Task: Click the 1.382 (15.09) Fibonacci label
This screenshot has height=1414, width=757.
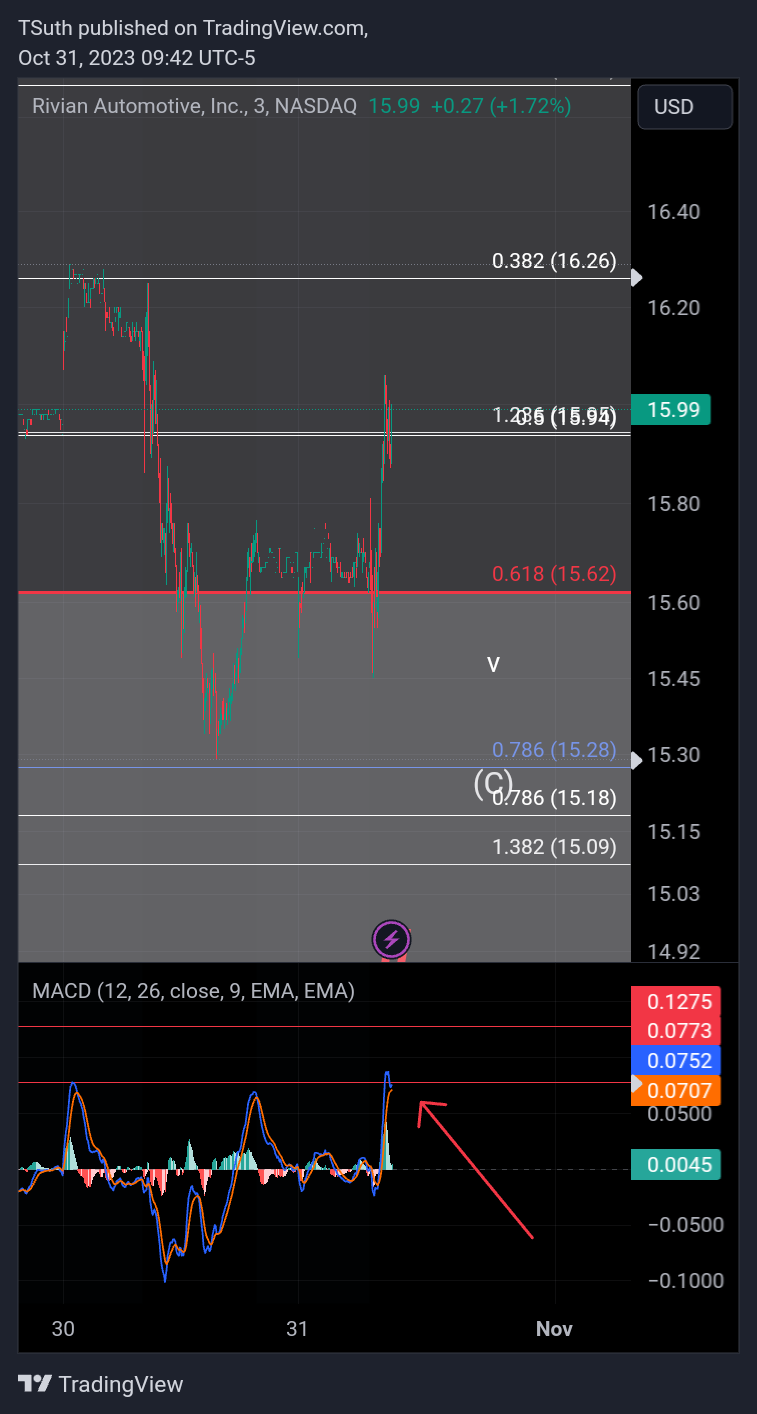Action: (x=554, y=847)
